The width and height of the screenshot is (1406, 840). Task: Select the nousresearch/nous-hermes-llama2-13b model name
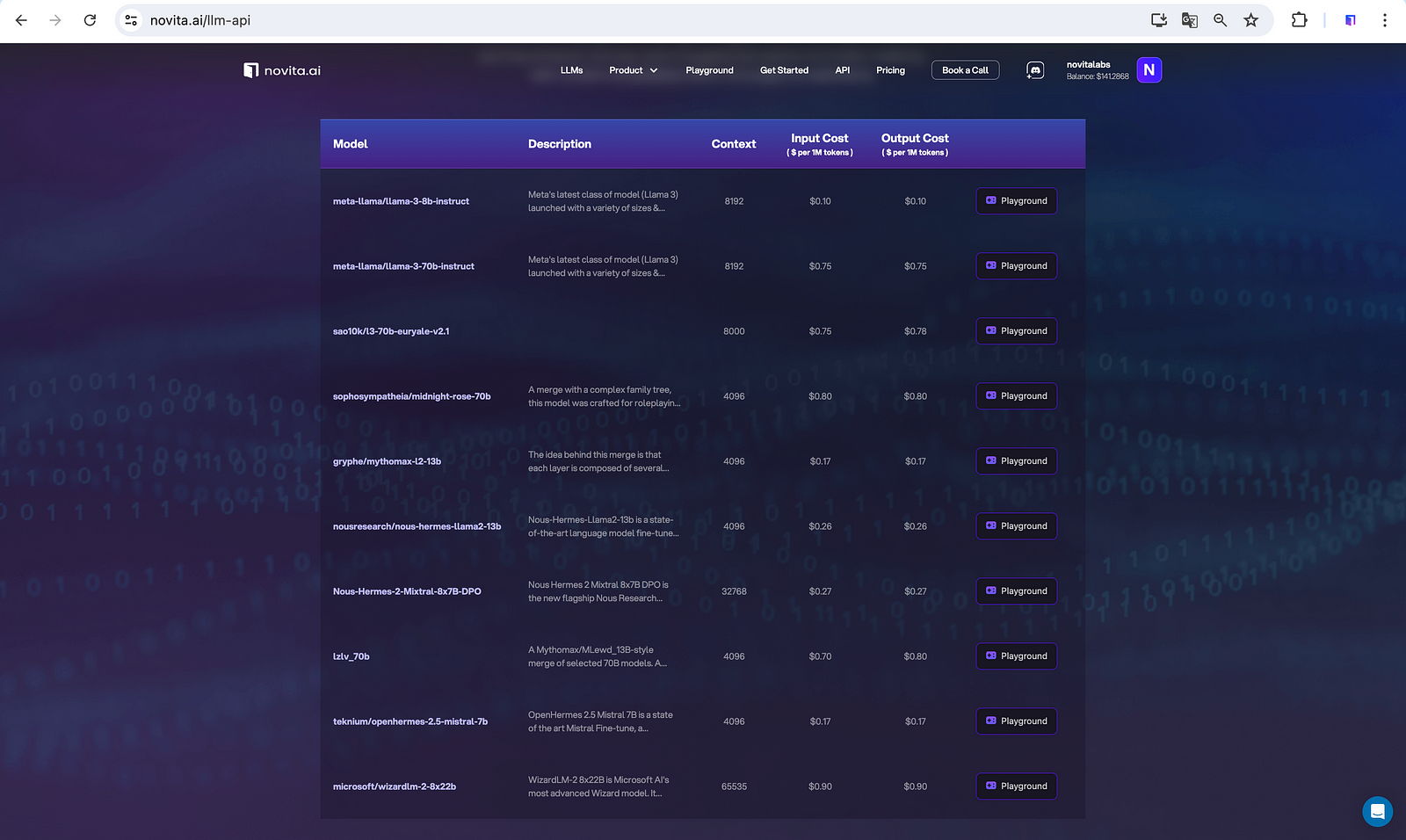tap(417, 526)
